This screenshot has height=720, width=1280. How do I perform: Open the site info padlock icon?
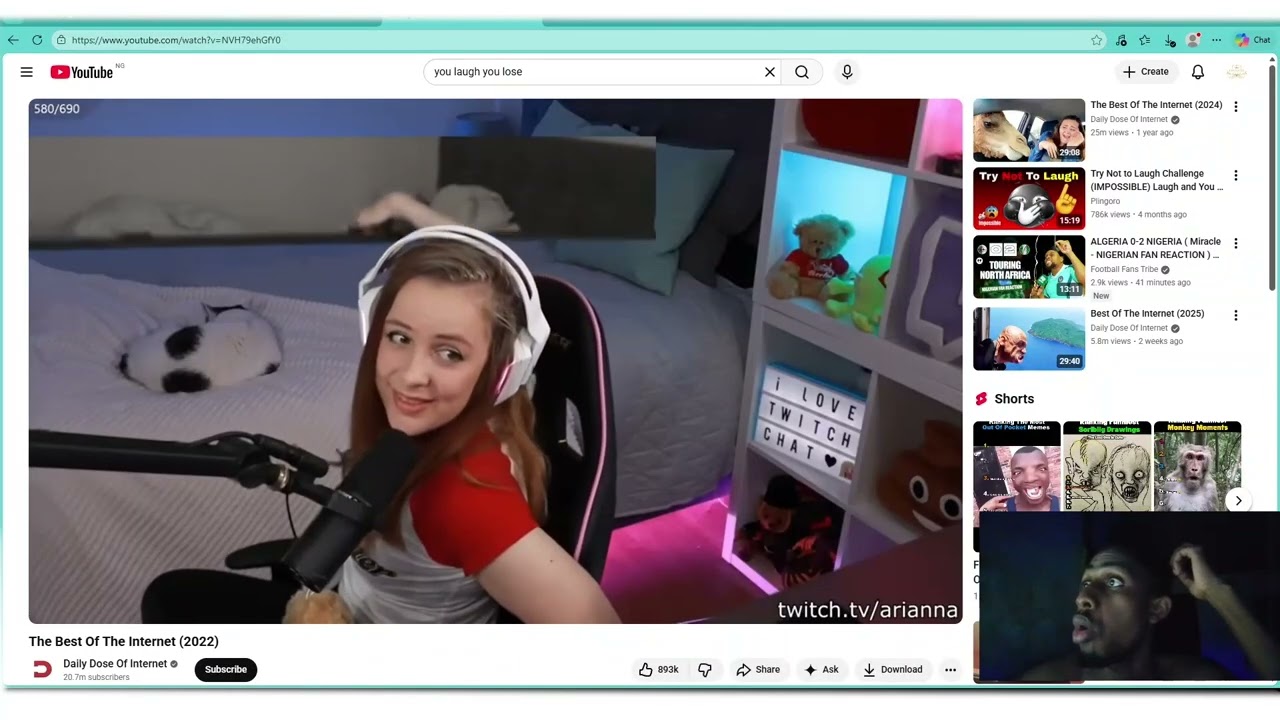[61, 40]
